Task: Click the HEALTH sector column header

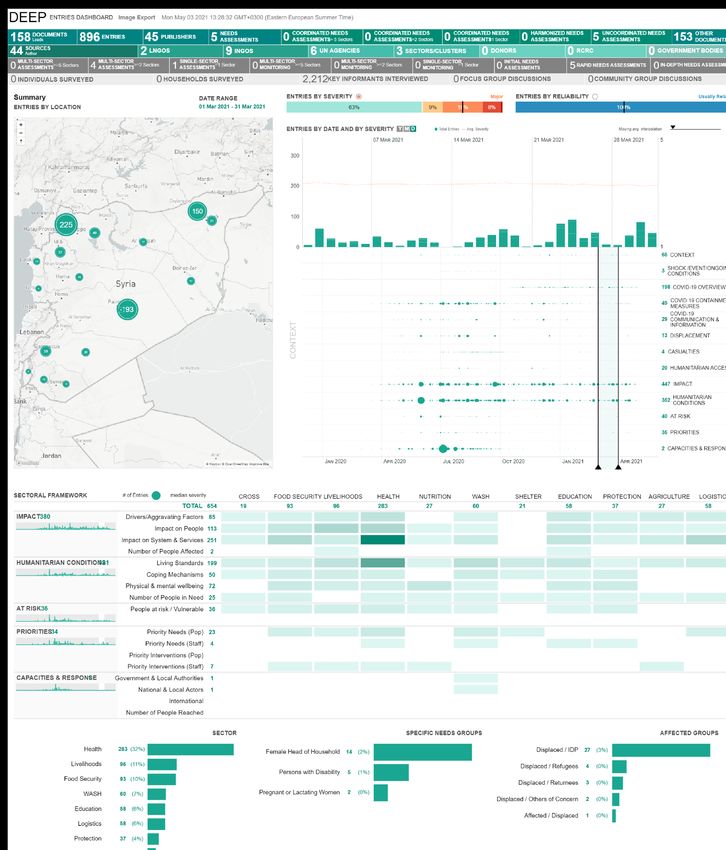Action: coord(388,497)
